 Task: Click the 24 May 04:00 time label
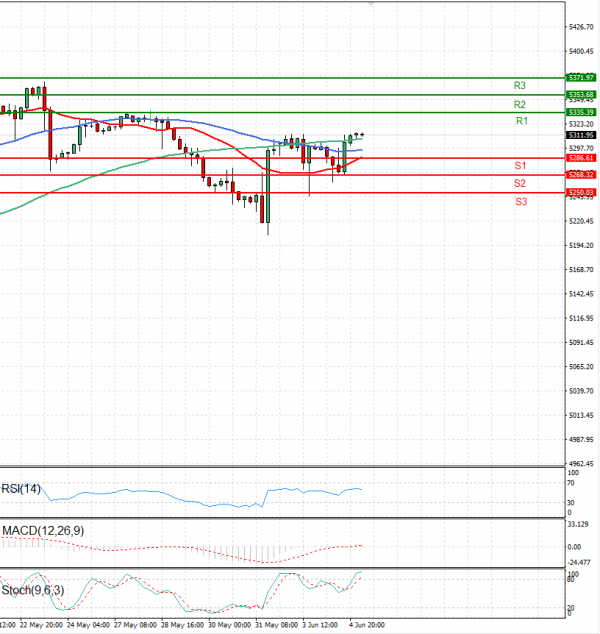tap(88, 625)
